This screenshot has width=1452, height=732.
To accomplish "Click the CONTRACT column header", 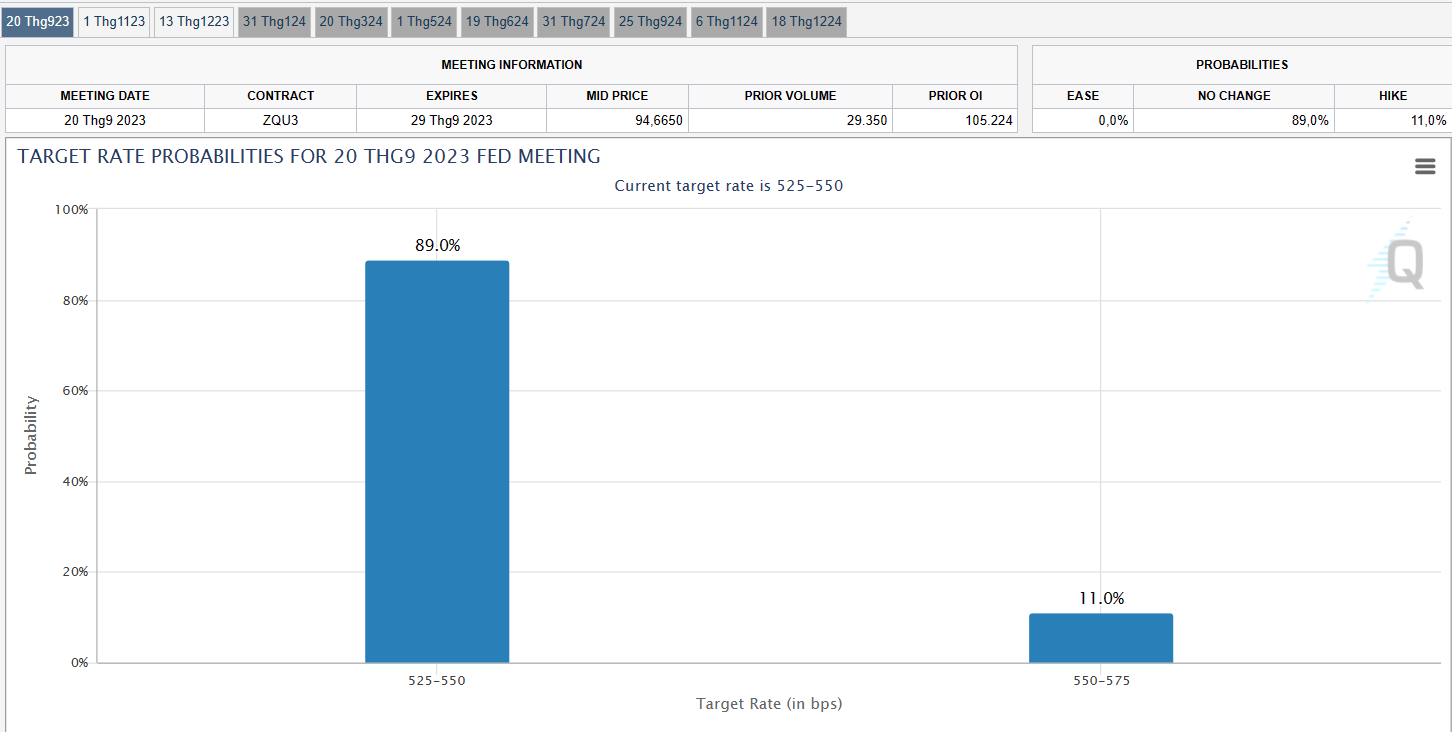I will 280,96.
